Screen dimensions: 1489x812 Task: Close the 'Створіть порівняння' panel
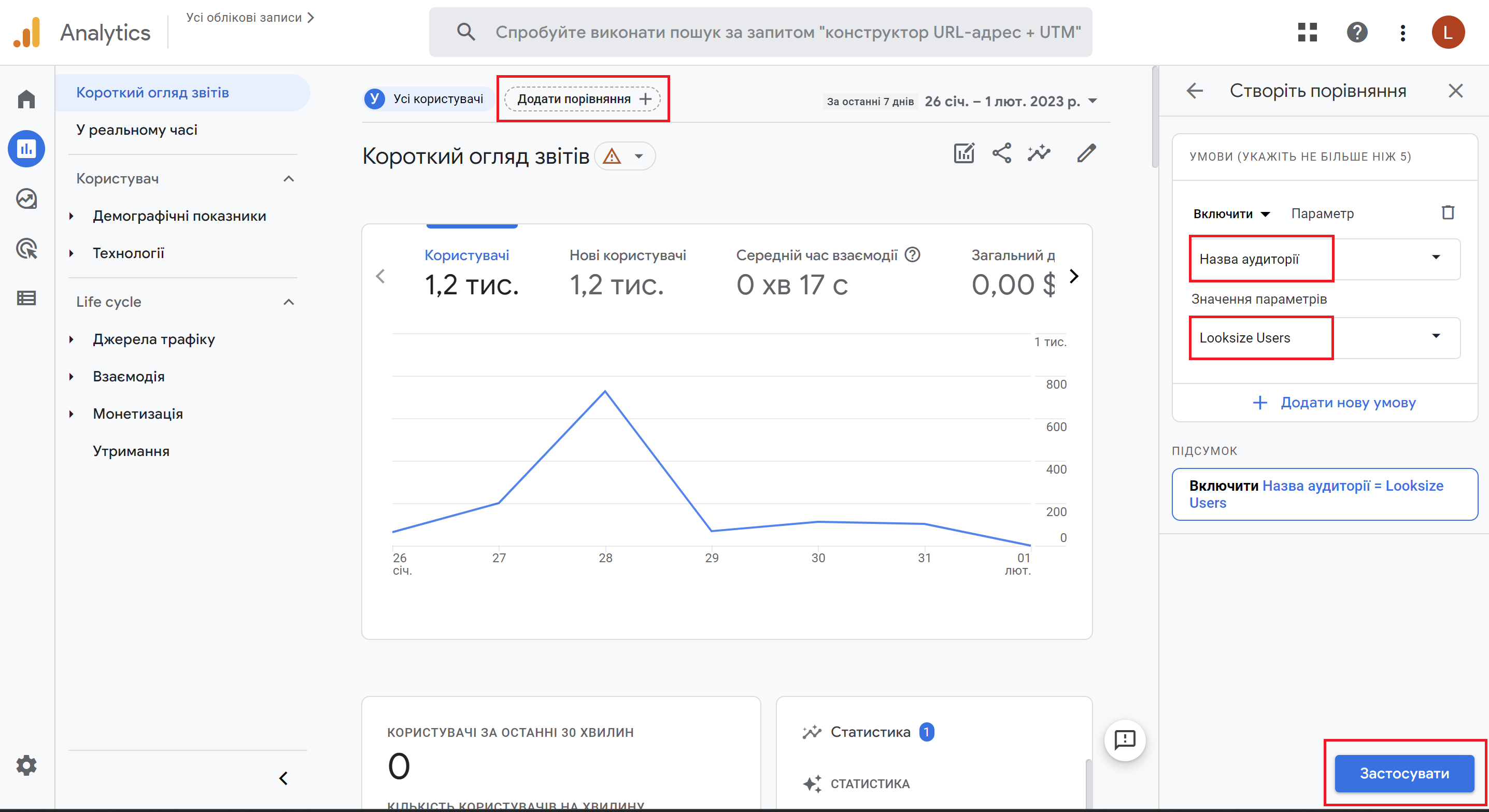[1455, 91]
